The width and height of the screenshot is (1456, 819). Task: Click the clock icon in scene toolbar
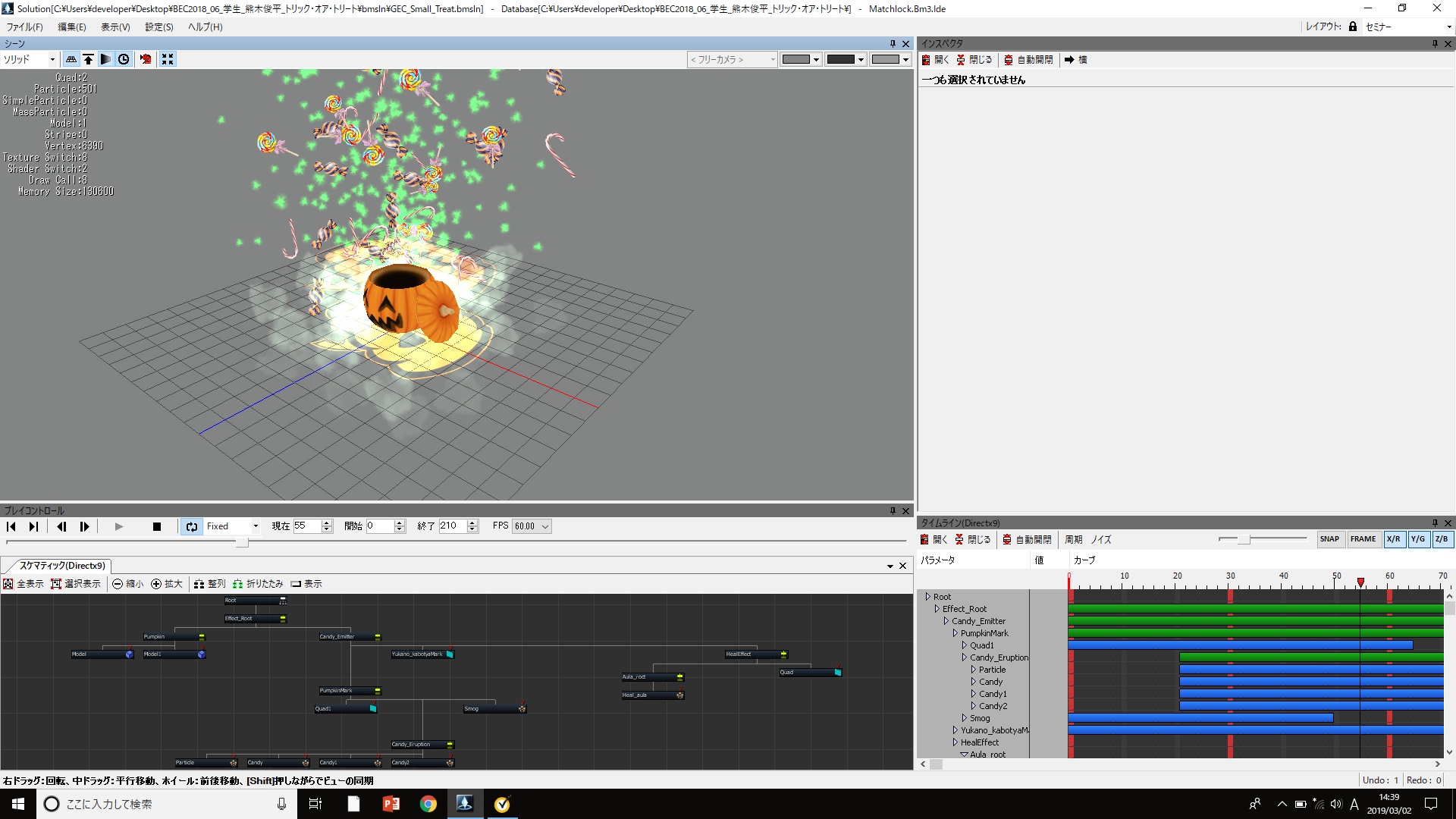tap(124, 59)
